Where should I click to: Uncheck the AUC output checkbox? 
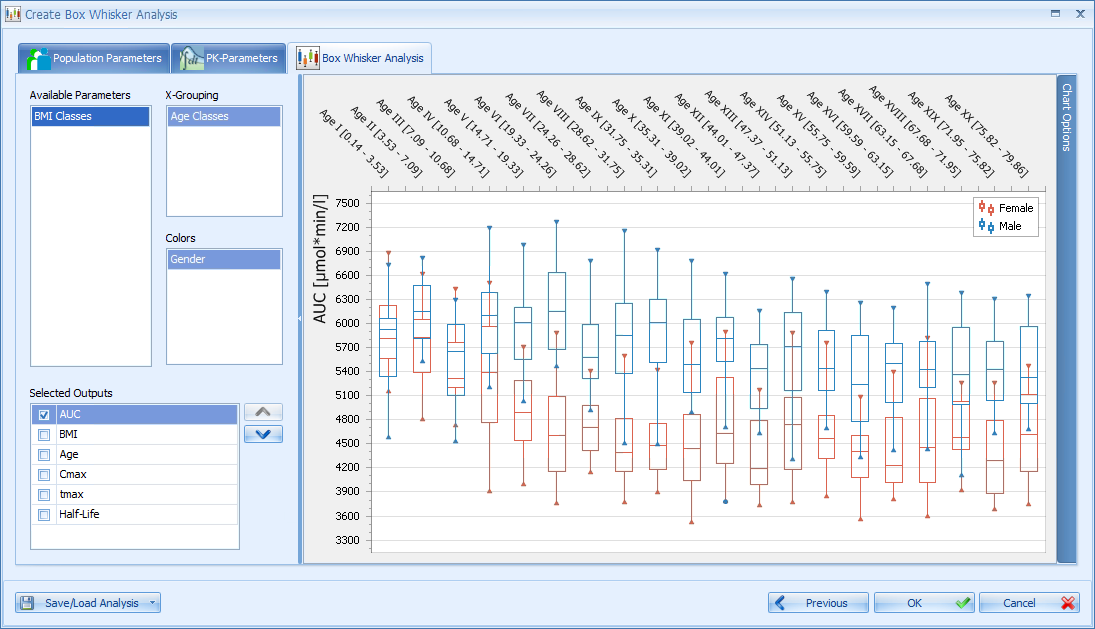pyautogui.click(x=44, y=415)
